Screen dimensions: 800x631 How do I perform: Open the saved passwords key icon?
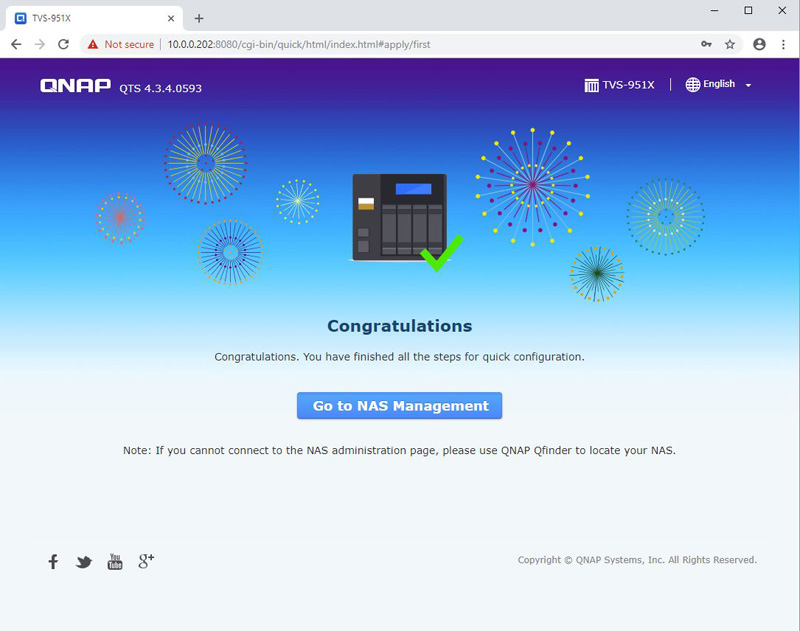(706, 44)
